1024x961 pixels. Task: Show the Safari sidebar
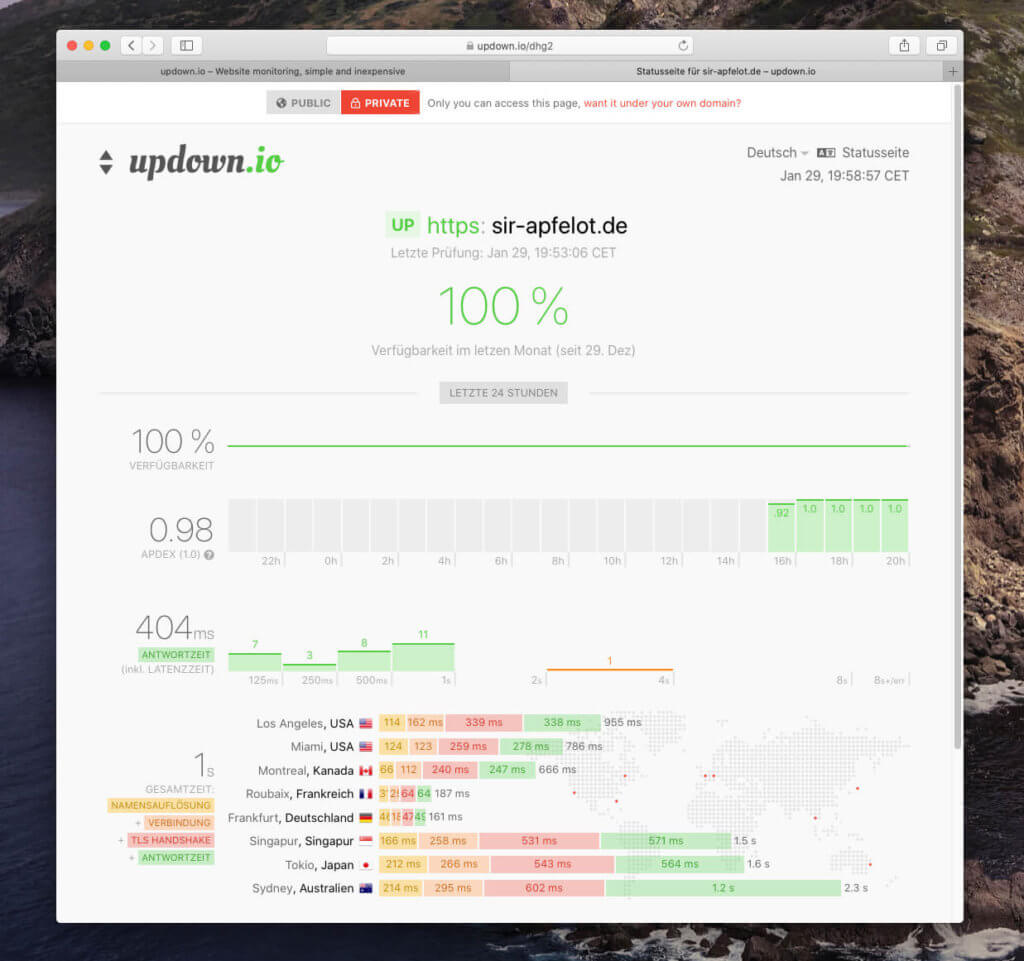coord(186,45)
